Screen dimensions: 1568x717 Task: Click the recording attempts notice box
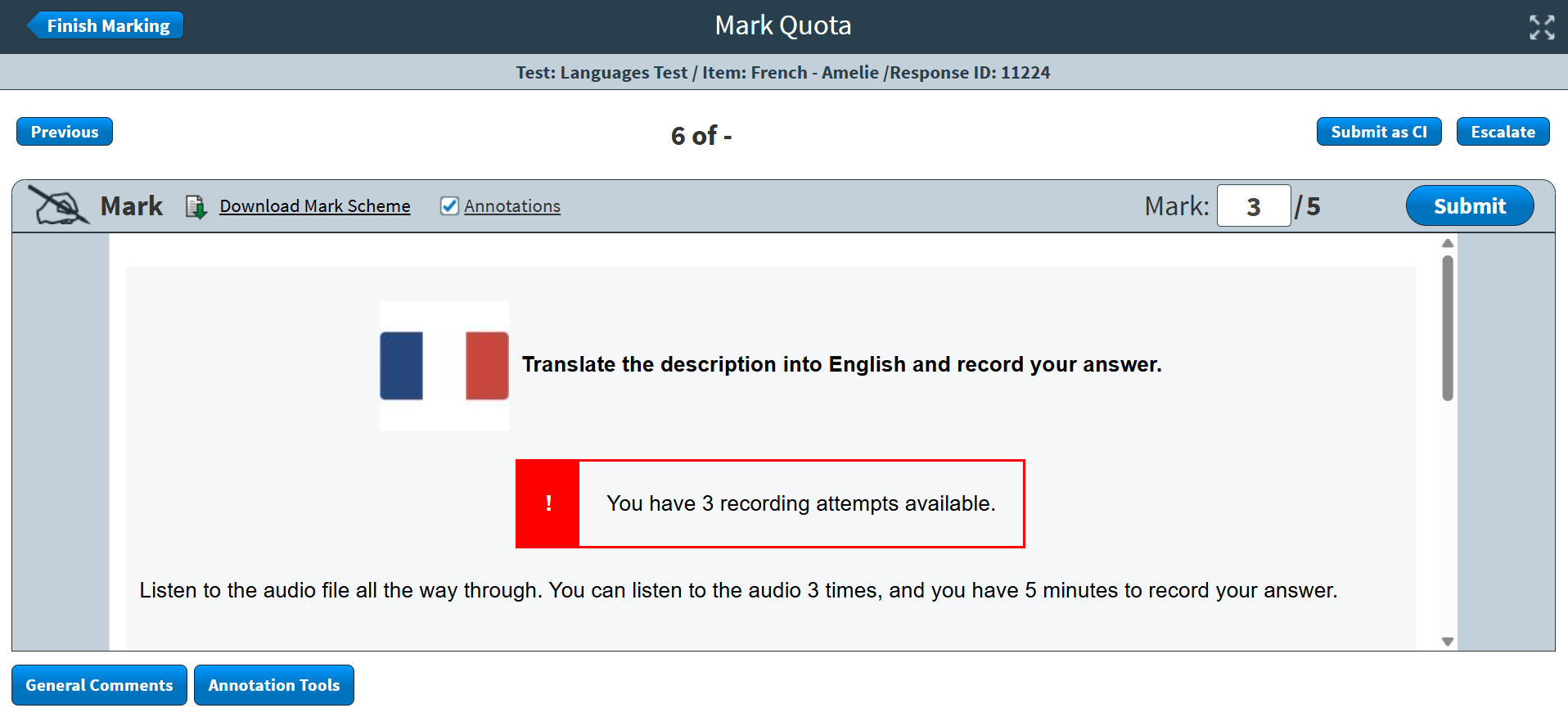point(800,503)
